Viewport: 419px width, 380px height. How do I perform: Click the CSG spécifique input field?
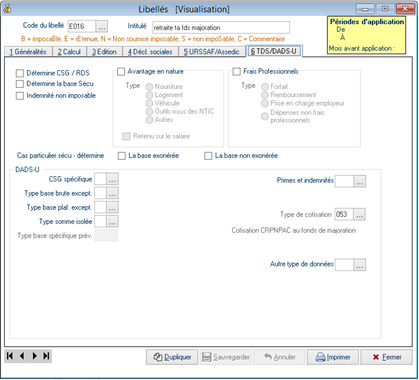pyautogui.click(x=100, y=179)
